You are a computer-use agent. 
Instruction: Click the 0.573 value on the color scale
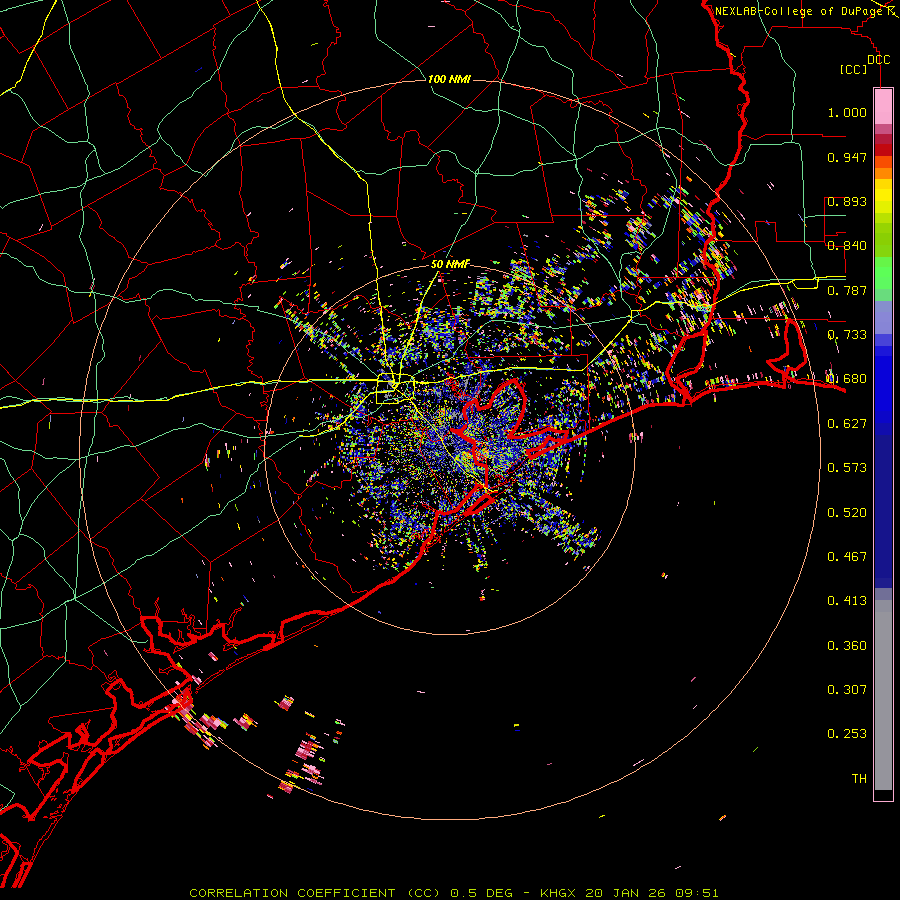[x=847, y=468]
